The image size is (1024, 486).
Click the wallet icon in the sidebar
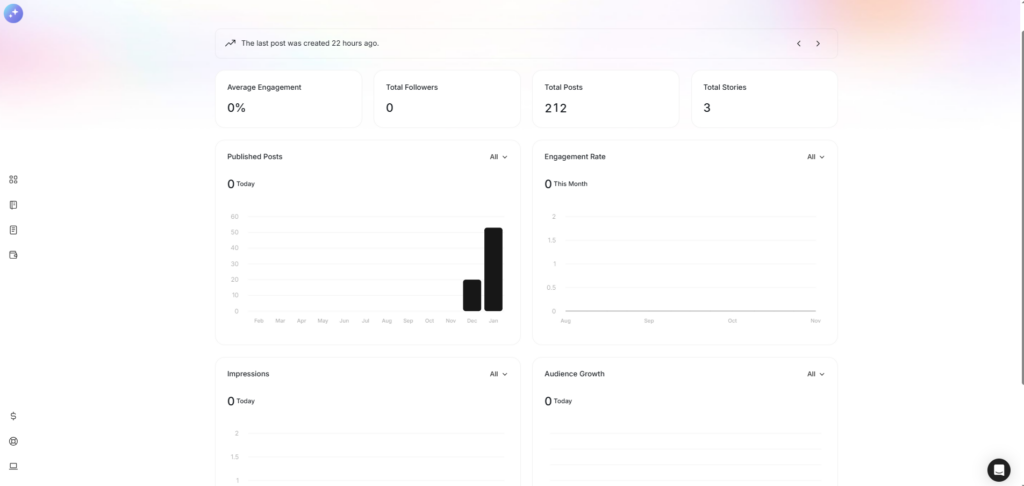13,255
